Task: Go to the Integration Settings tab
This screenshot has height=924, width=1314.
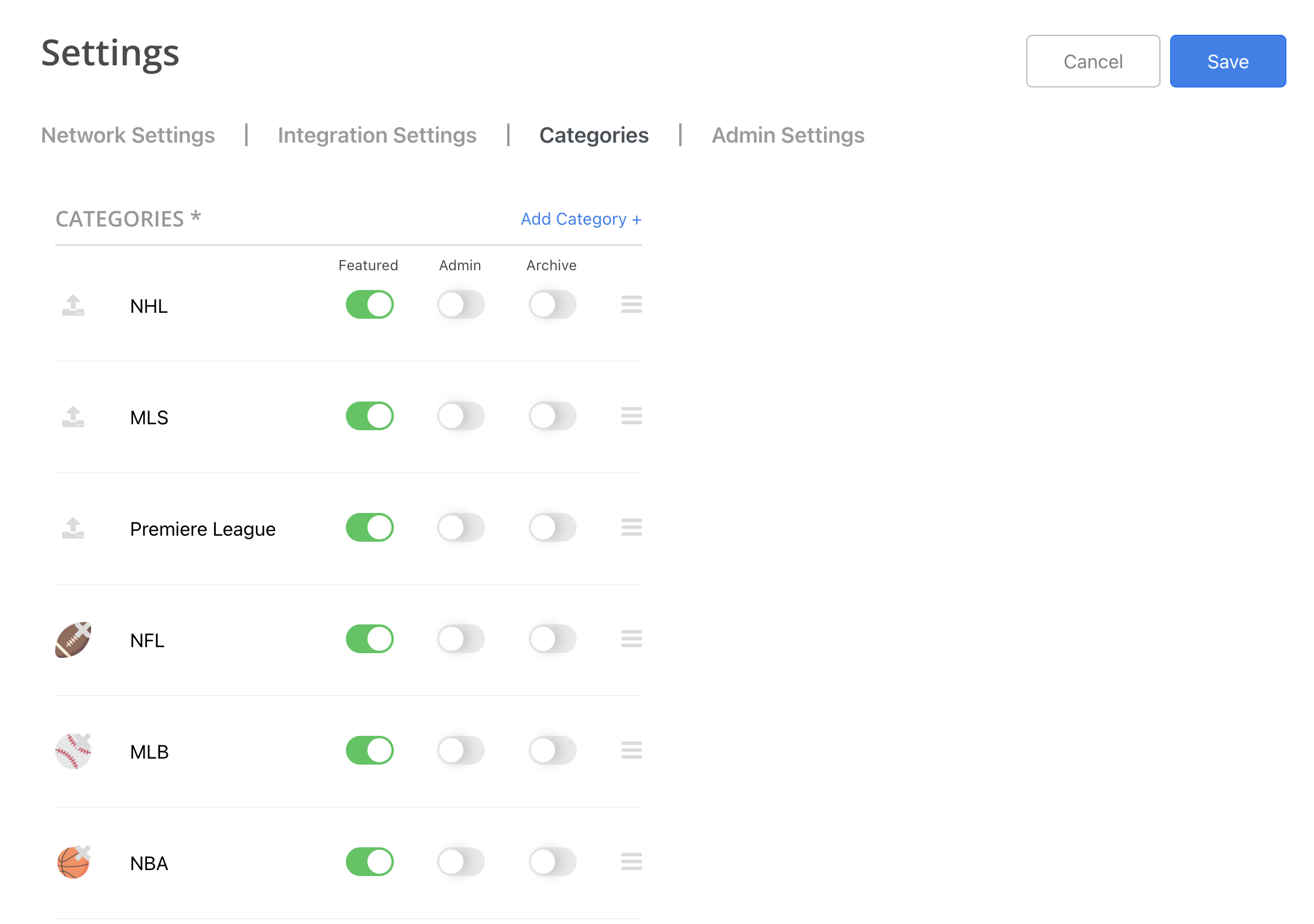Action: (377, 135)
